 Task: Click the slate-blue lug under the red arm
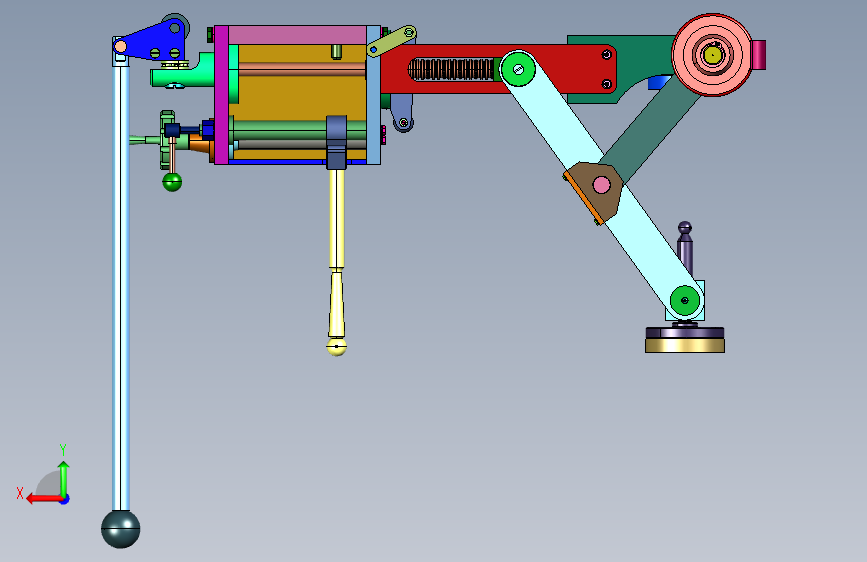[402, 113]
